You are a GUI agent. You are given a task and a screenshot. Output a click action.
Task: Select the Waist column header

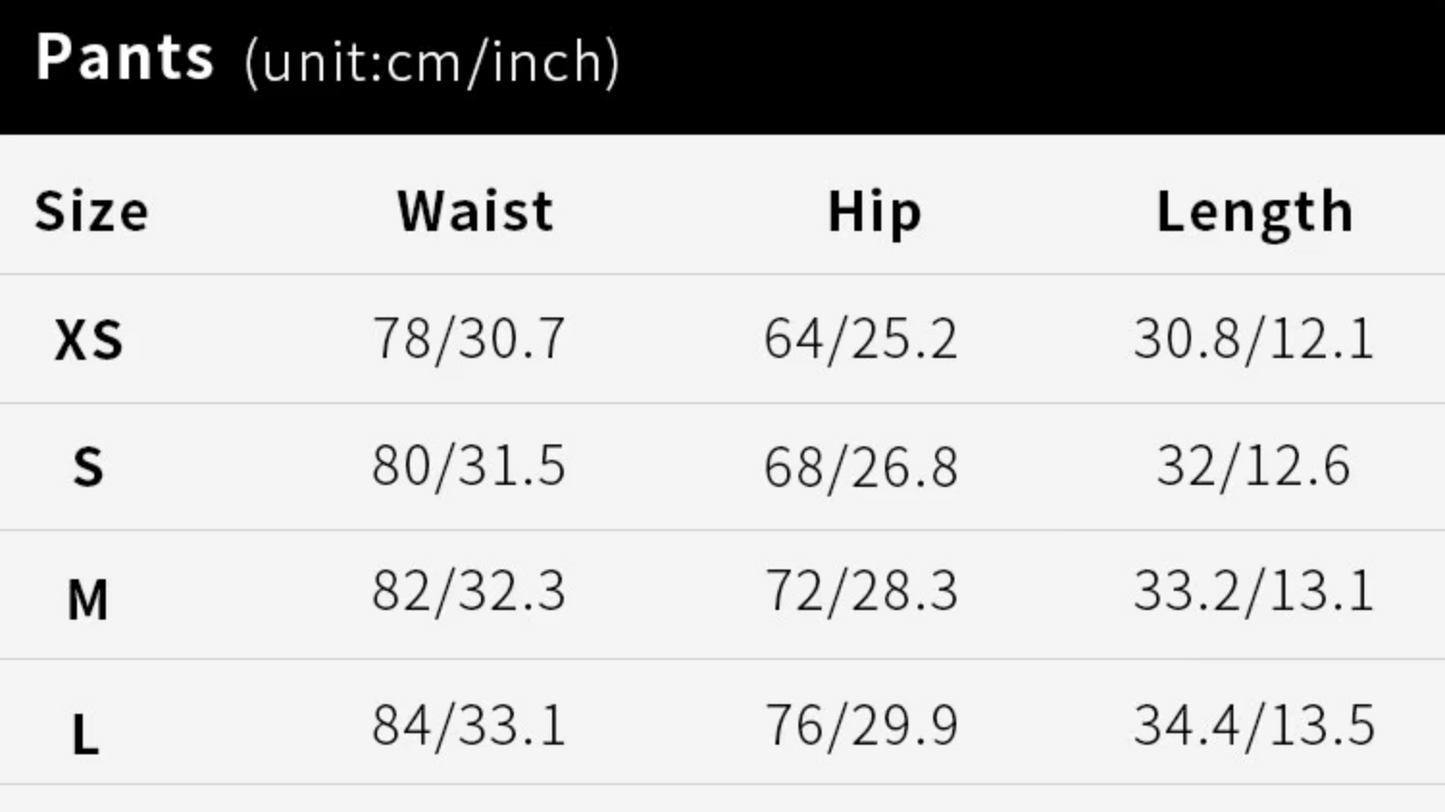coord(475,212)
